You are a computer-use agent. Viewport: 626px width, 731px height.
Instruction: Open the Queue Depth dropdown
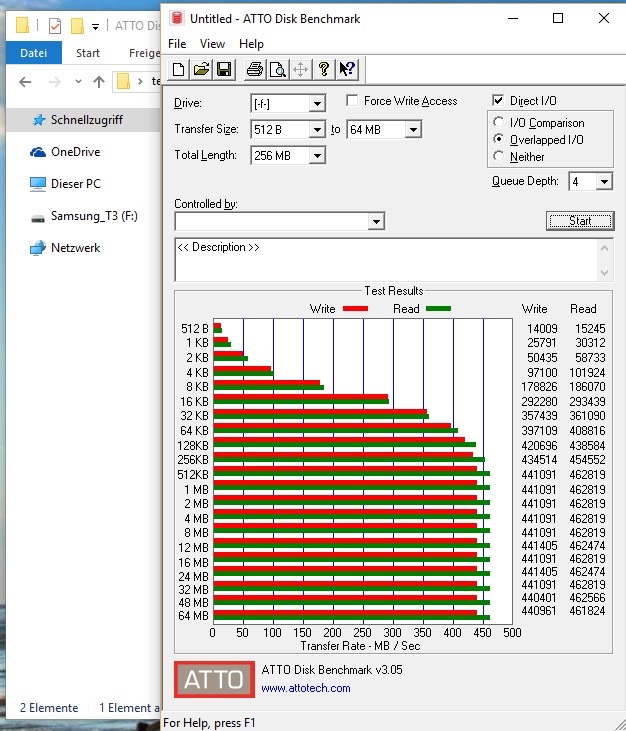(604, 181)
